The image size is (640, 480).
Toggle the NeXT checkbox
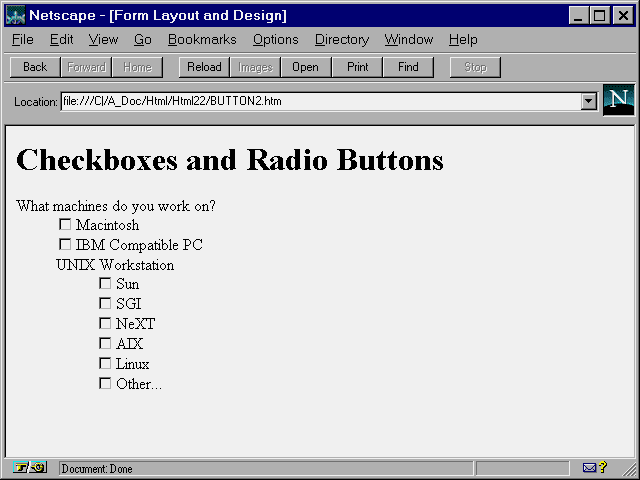[105, 323]
